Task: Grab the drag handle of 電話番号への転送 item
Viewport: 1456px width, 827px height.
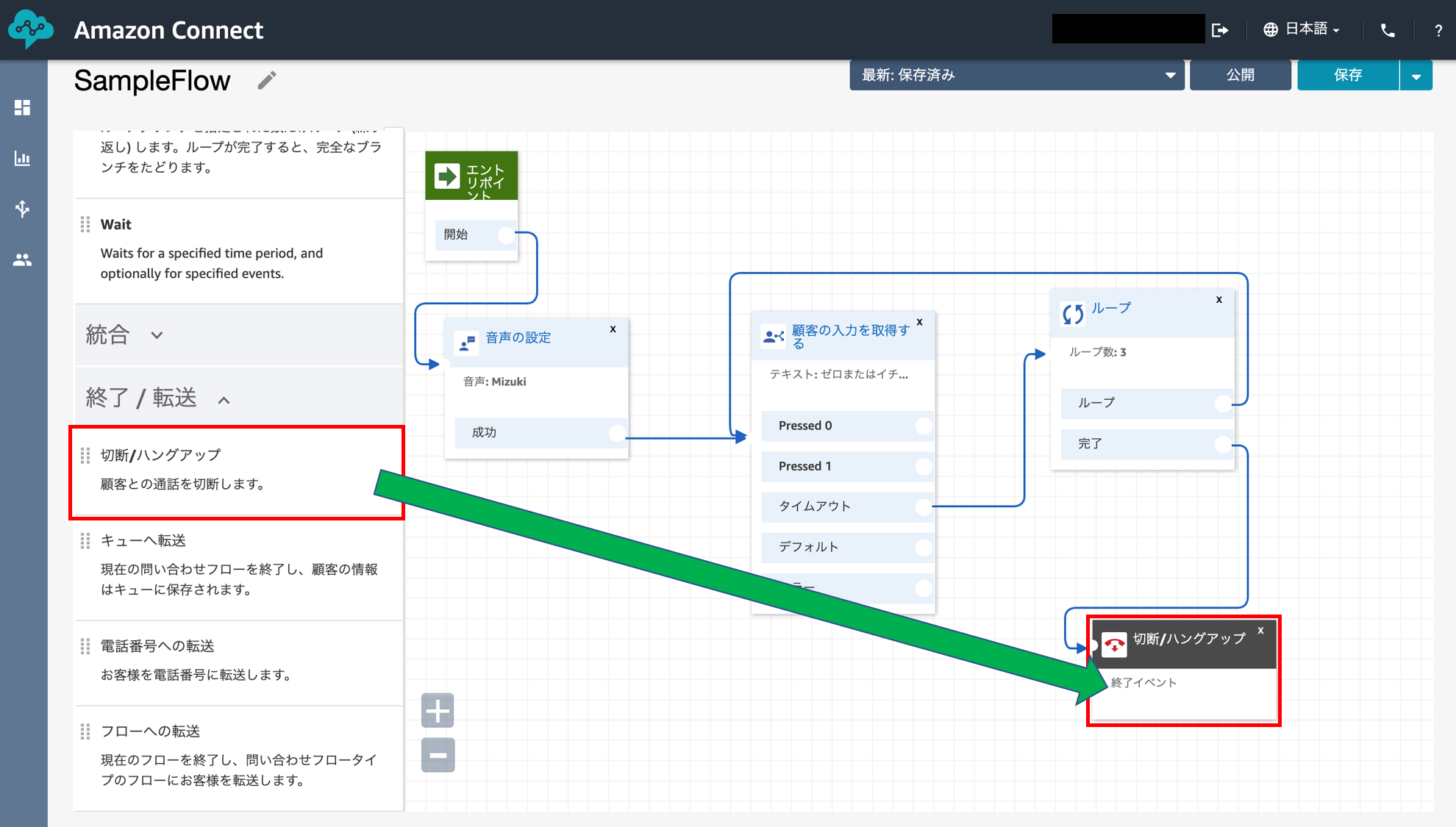Action: (85, 646)
